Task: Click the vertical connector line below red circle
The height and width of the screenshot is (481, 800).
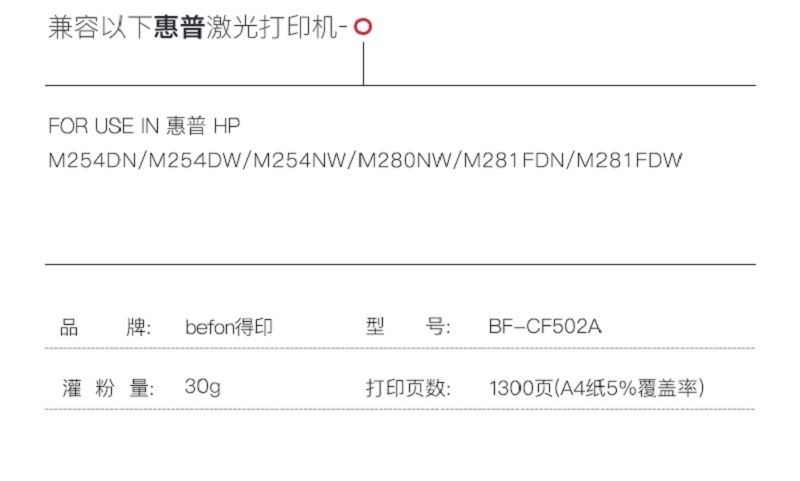Action: tap(363, 64)
